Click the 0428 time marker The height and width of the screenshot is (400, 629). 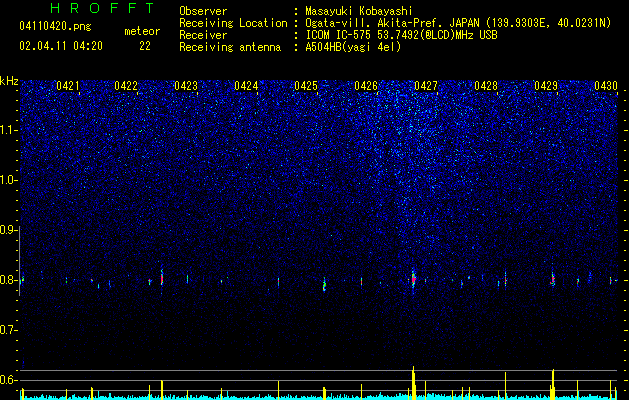click(486, 86)
